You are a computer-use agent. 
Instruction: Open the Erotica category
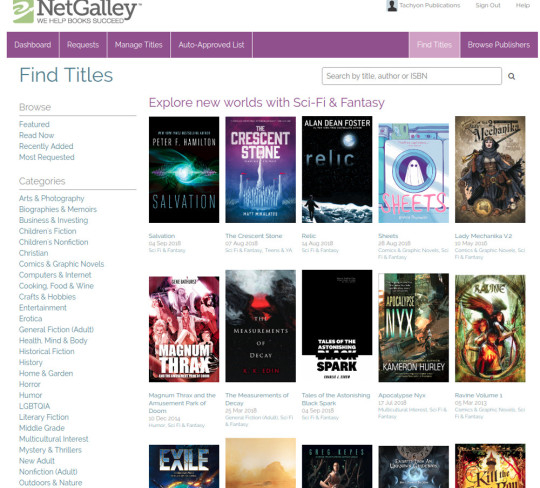30,319
